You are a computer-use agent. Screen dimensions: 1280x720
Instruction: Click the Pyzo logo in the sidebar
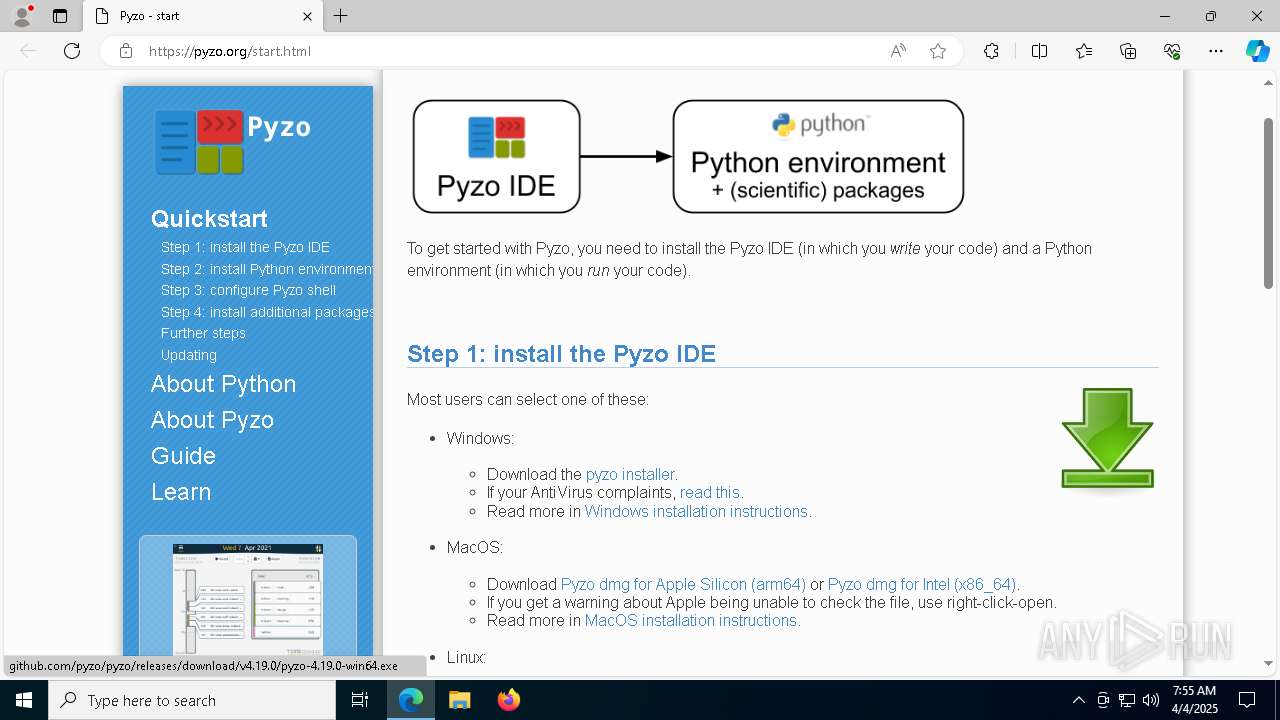pos(233,141)
